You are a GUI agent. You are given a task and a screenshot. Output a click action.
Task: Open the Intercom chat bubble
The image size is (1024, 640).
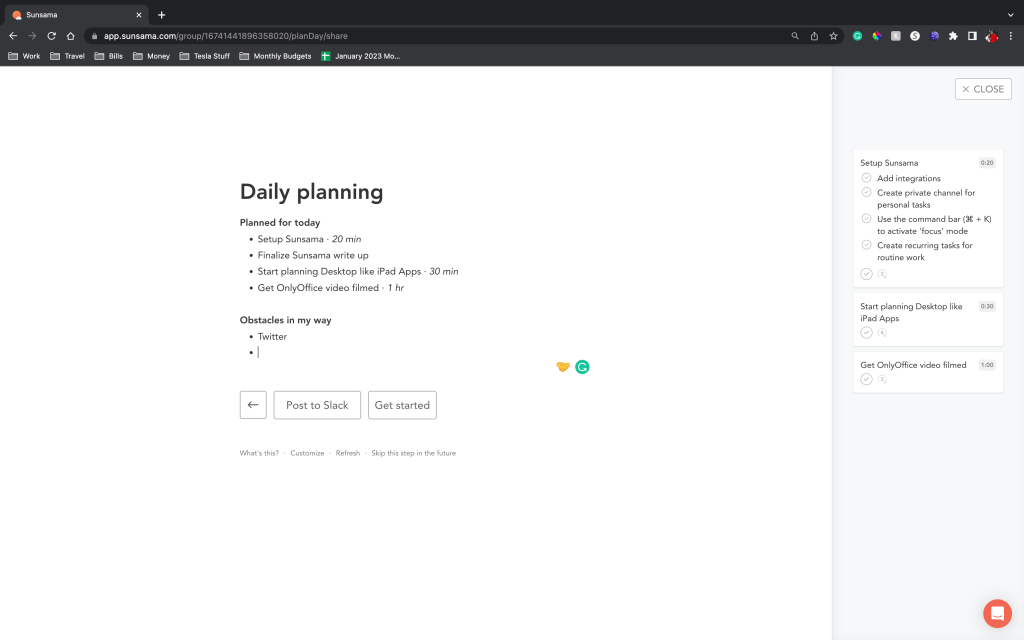click(997, 613)
